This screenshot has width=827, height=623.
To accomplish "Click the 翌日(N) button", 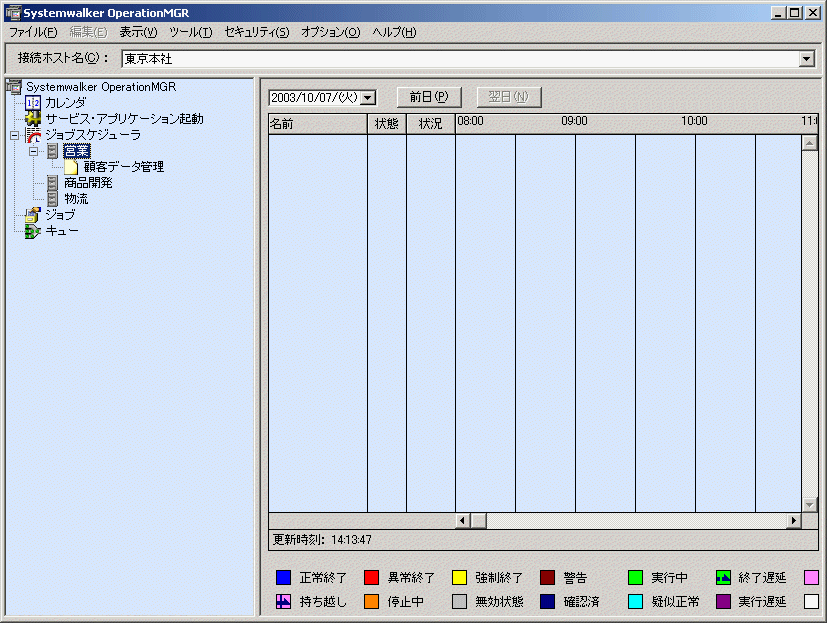I will (x=508, y=97).
